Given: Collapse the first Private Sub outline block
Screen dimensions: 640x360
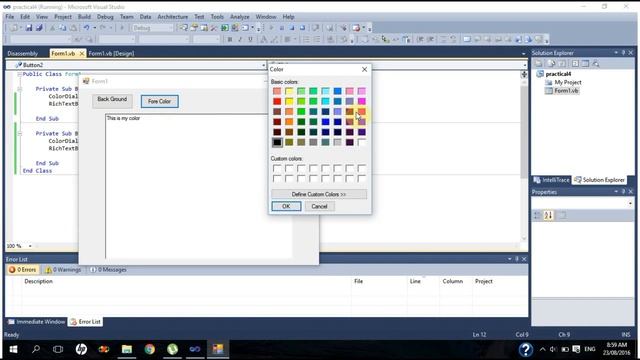Looking at the screenshot, I should 19,89.
